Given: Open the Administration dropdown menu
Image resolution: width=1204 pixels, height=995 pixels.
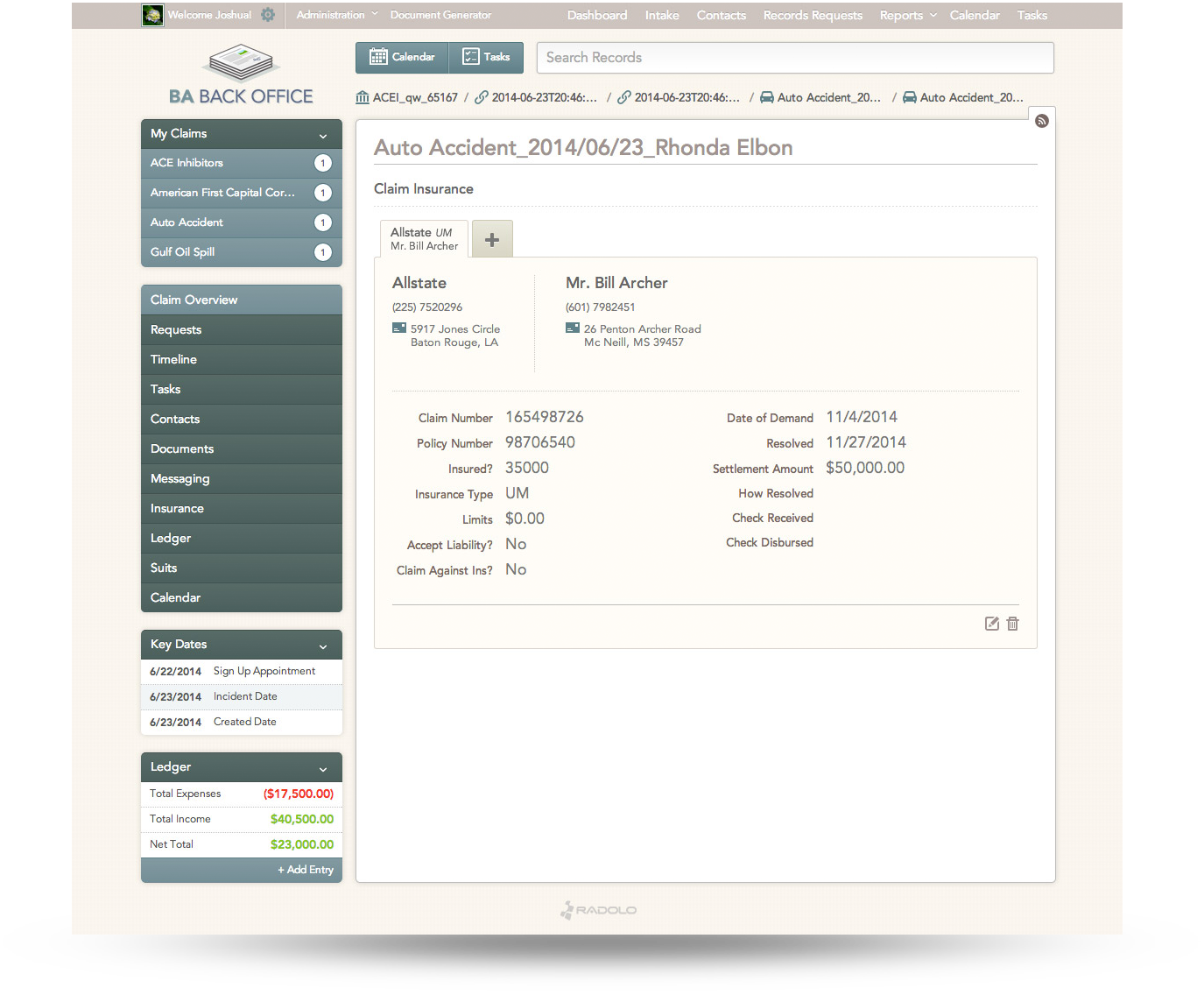Looking at the screenshot, I should pos(336,15).
